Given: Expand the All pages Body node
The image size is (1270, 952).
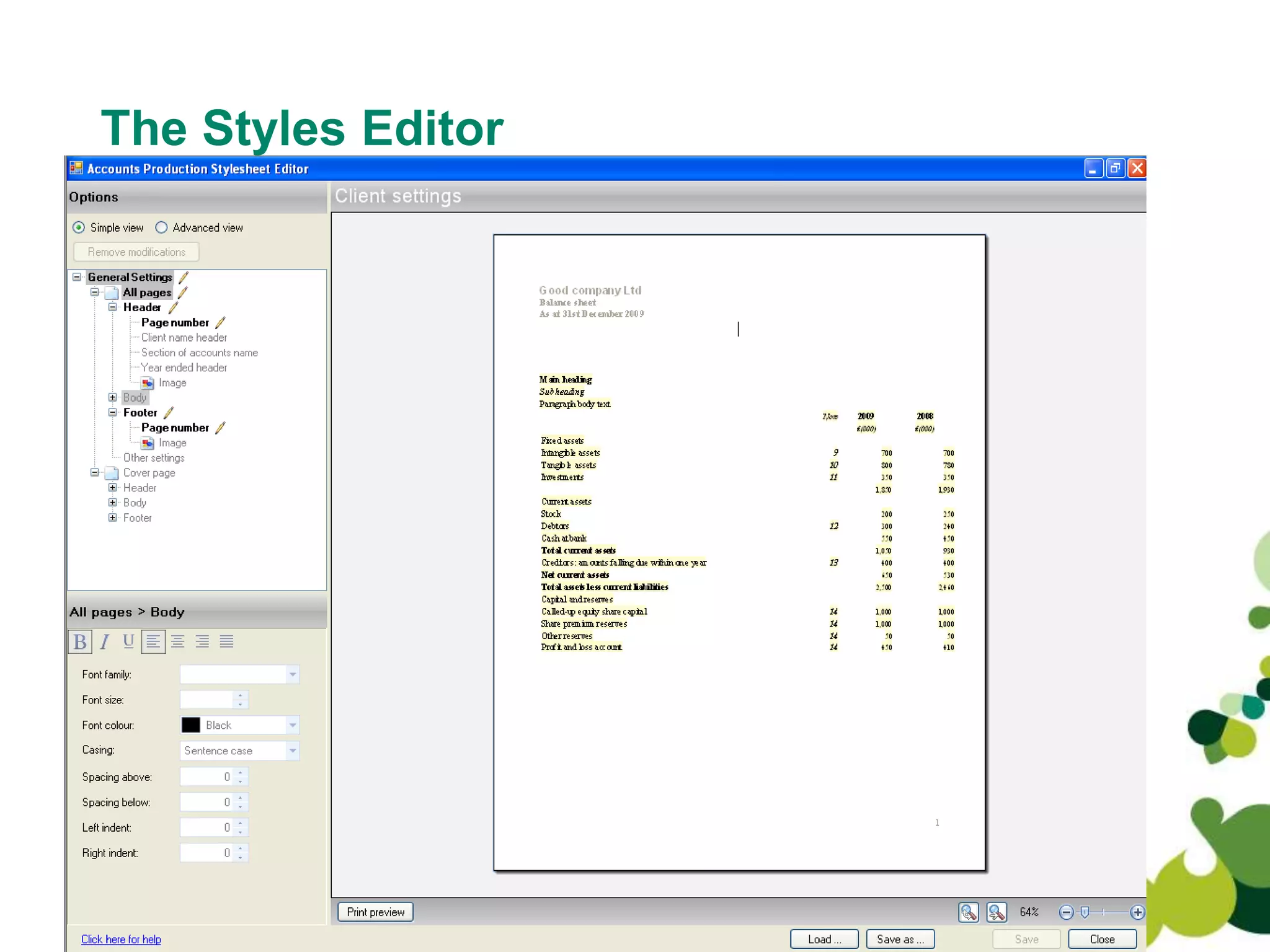Looking at the screenshot, I should click(113, 397).
